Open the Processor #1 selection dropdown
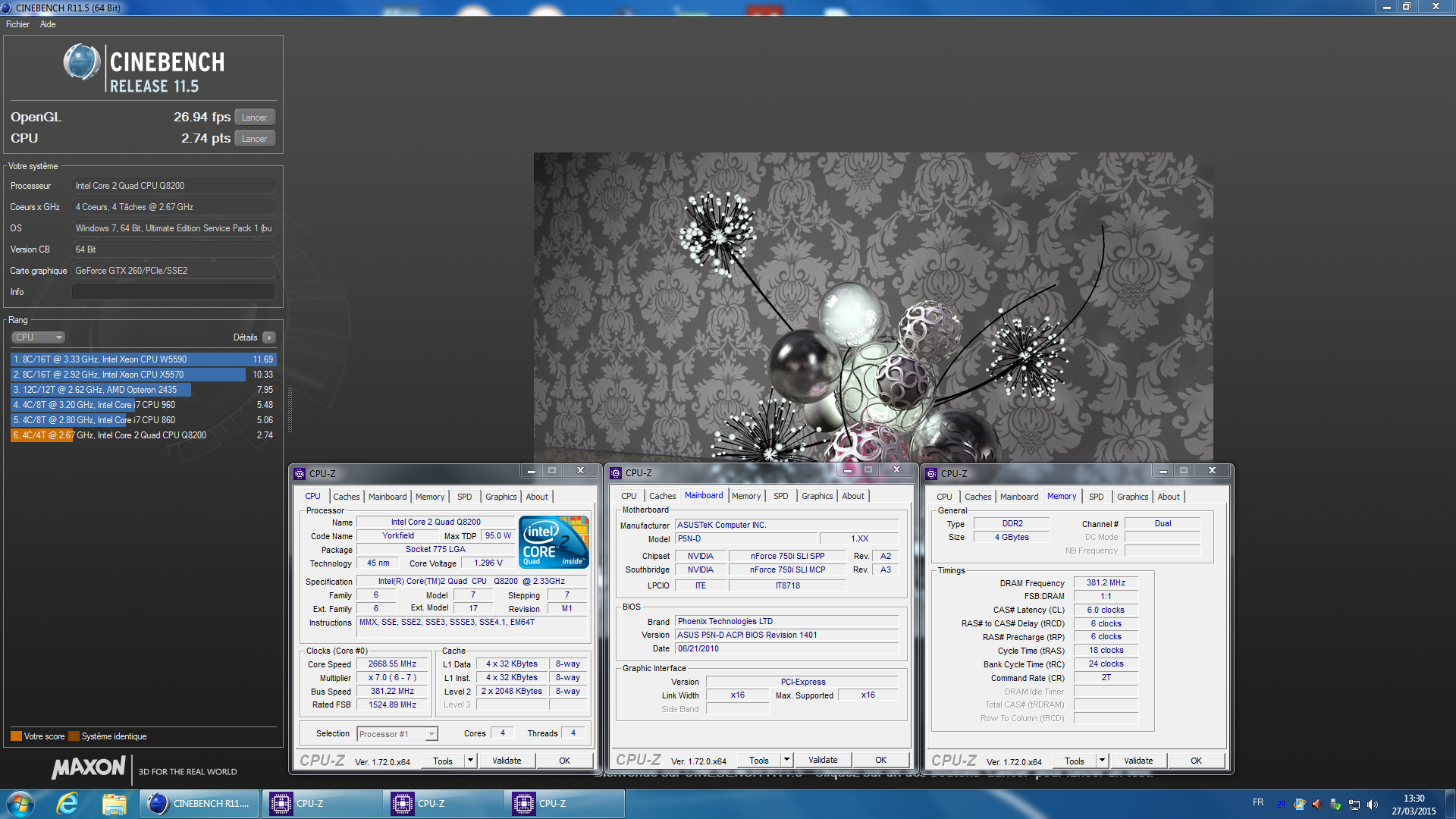 click(397, 734)
